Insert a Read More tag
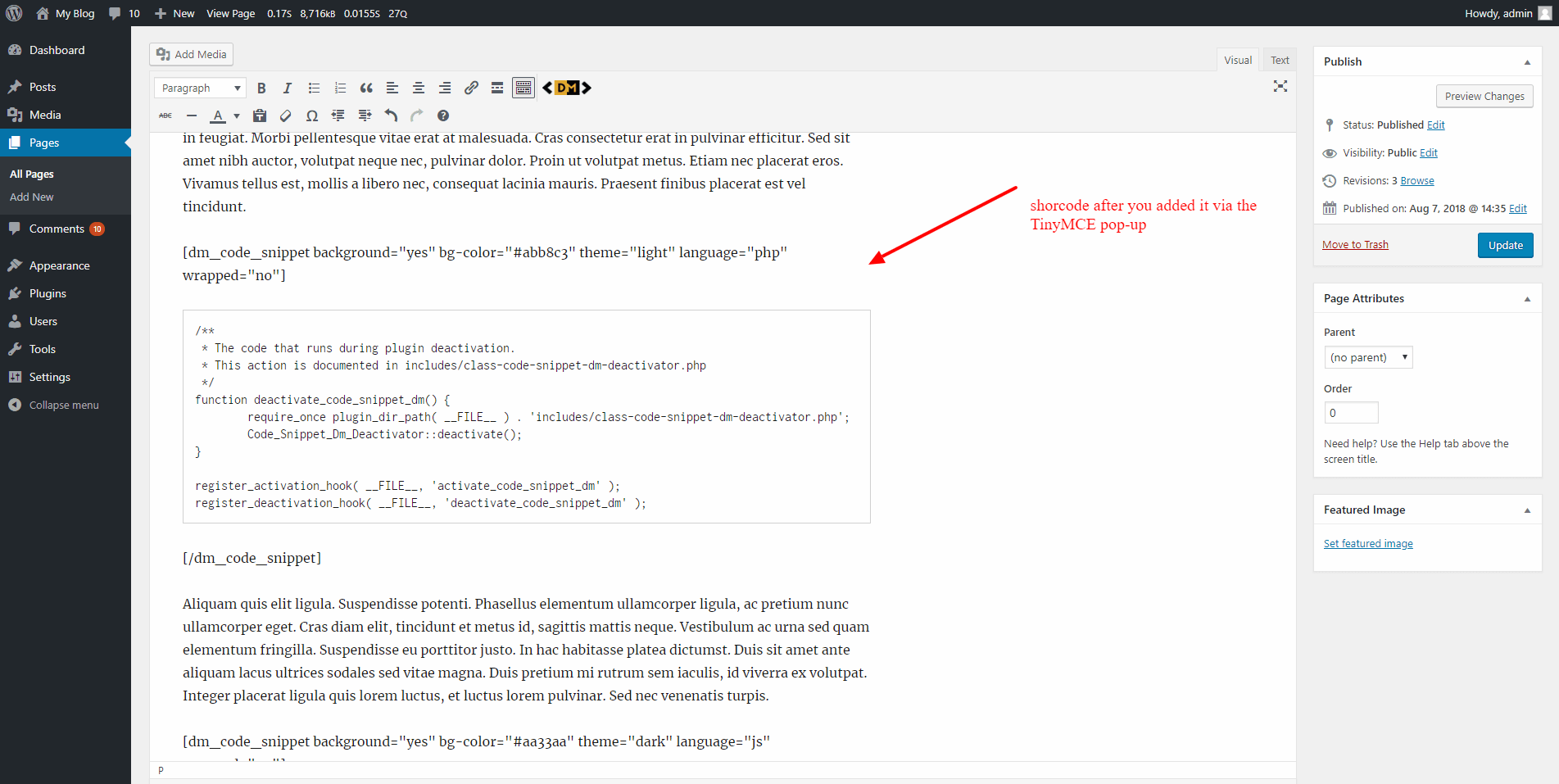Viewport: 1559px width, 784px height. [497, 88]
